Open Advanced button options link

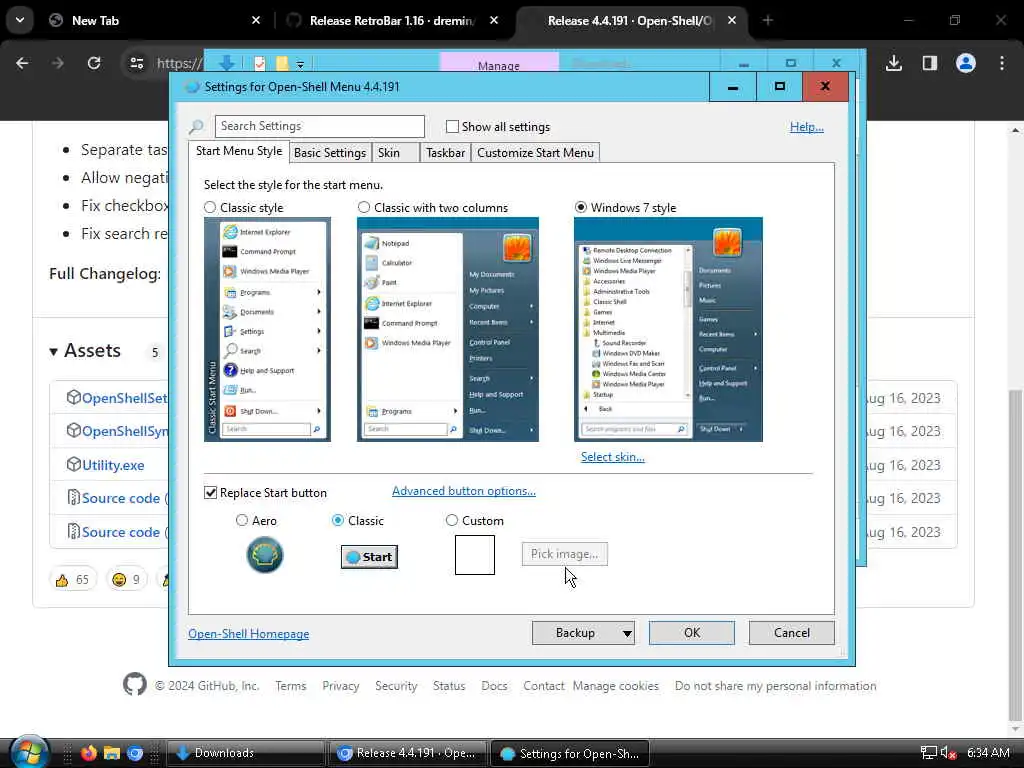click(x=464, y=491)
